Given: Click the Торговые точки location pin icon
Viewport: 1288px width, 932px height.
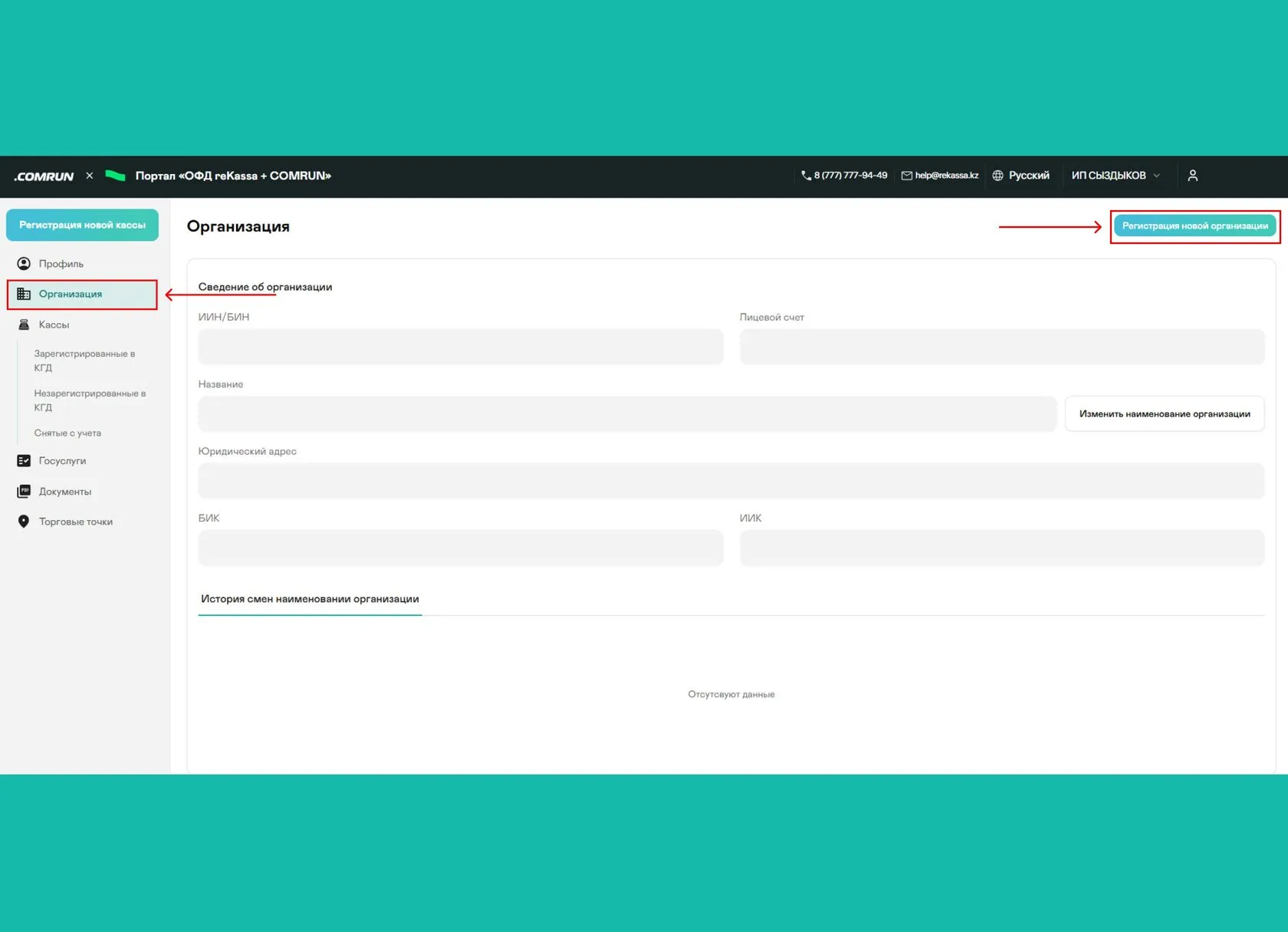Looking at the screenshot, I should click(24, 522).
